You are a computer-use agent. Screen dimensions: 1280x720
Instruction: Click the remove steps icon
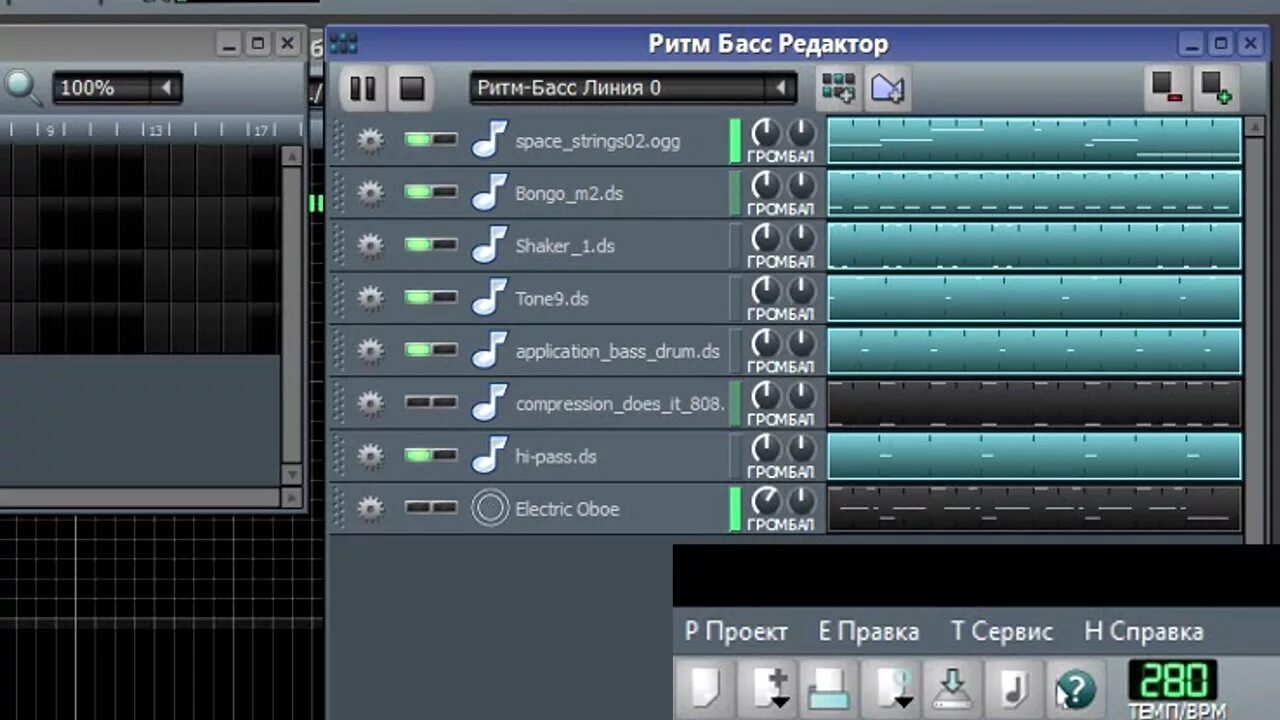coord(1166,88)
